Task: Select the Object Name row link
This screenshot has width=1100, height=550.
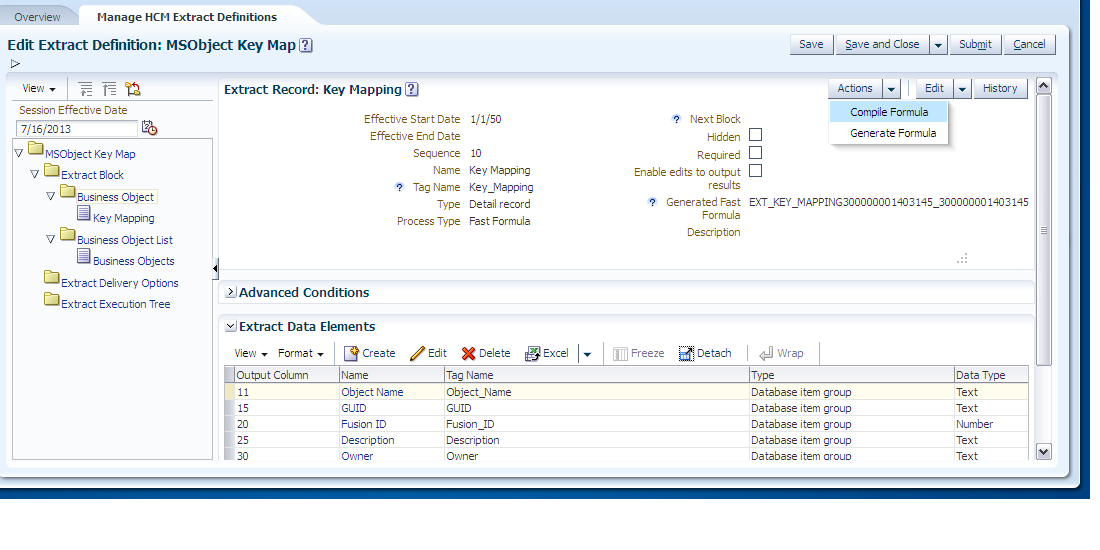Action: pyautogui.click(x=372, y=392)
